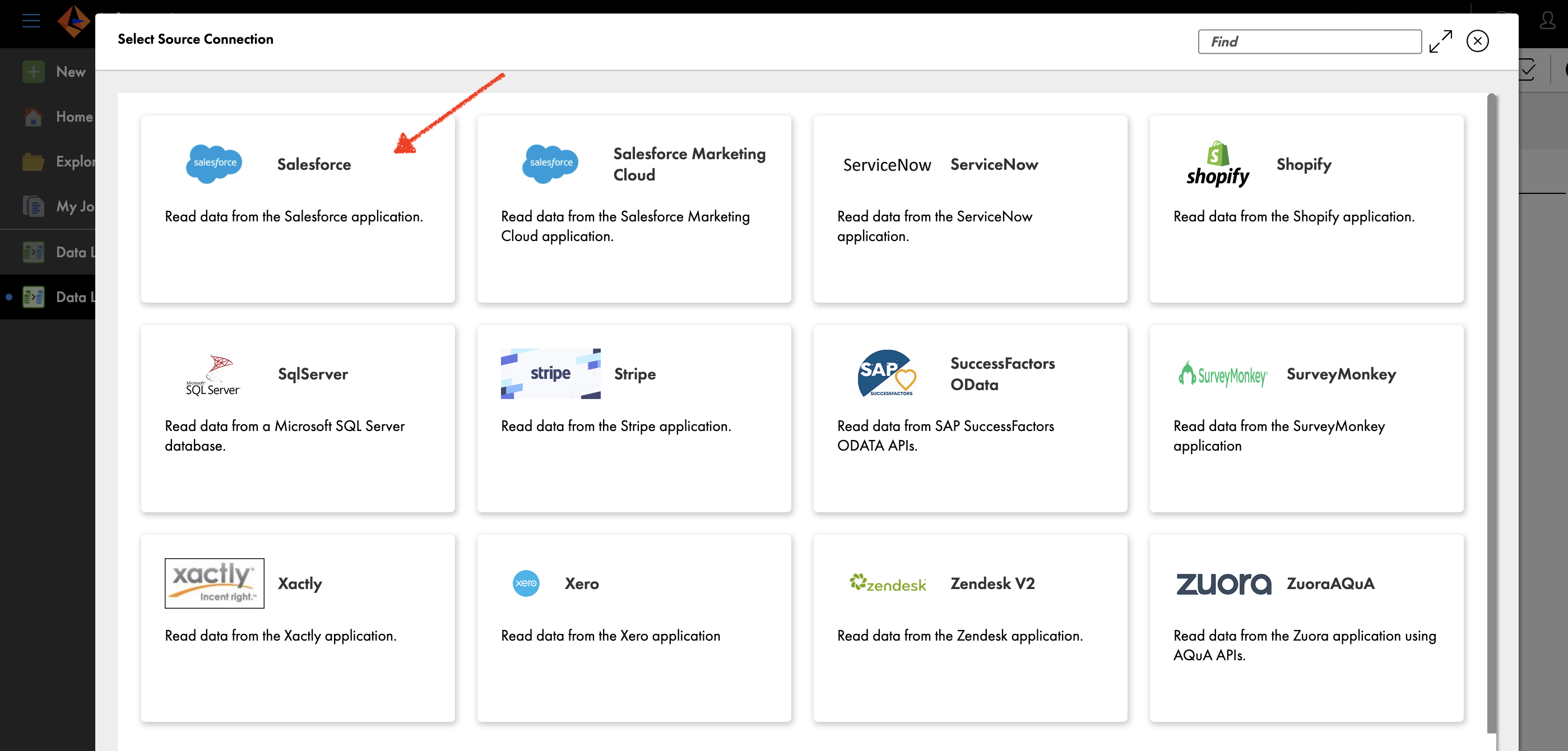Click the Salesforce cloud logo icon

pos(214,163)
